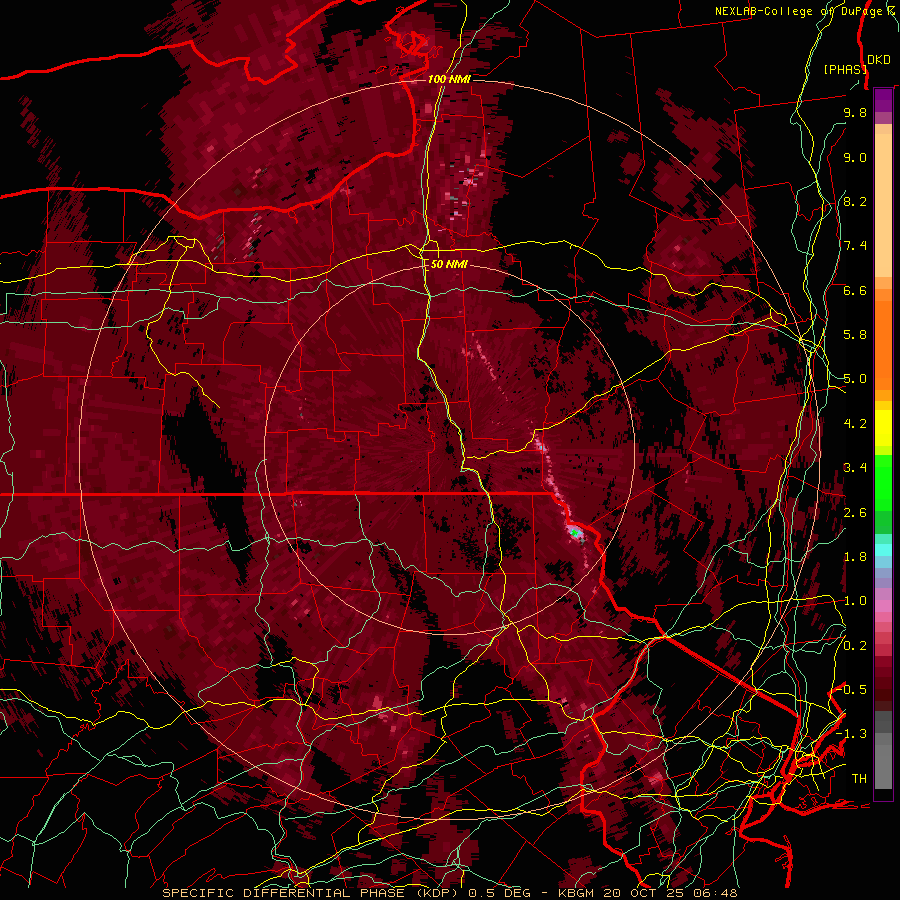
Task: Click the 5.8 value on color scale
Action: pos(855,335)
